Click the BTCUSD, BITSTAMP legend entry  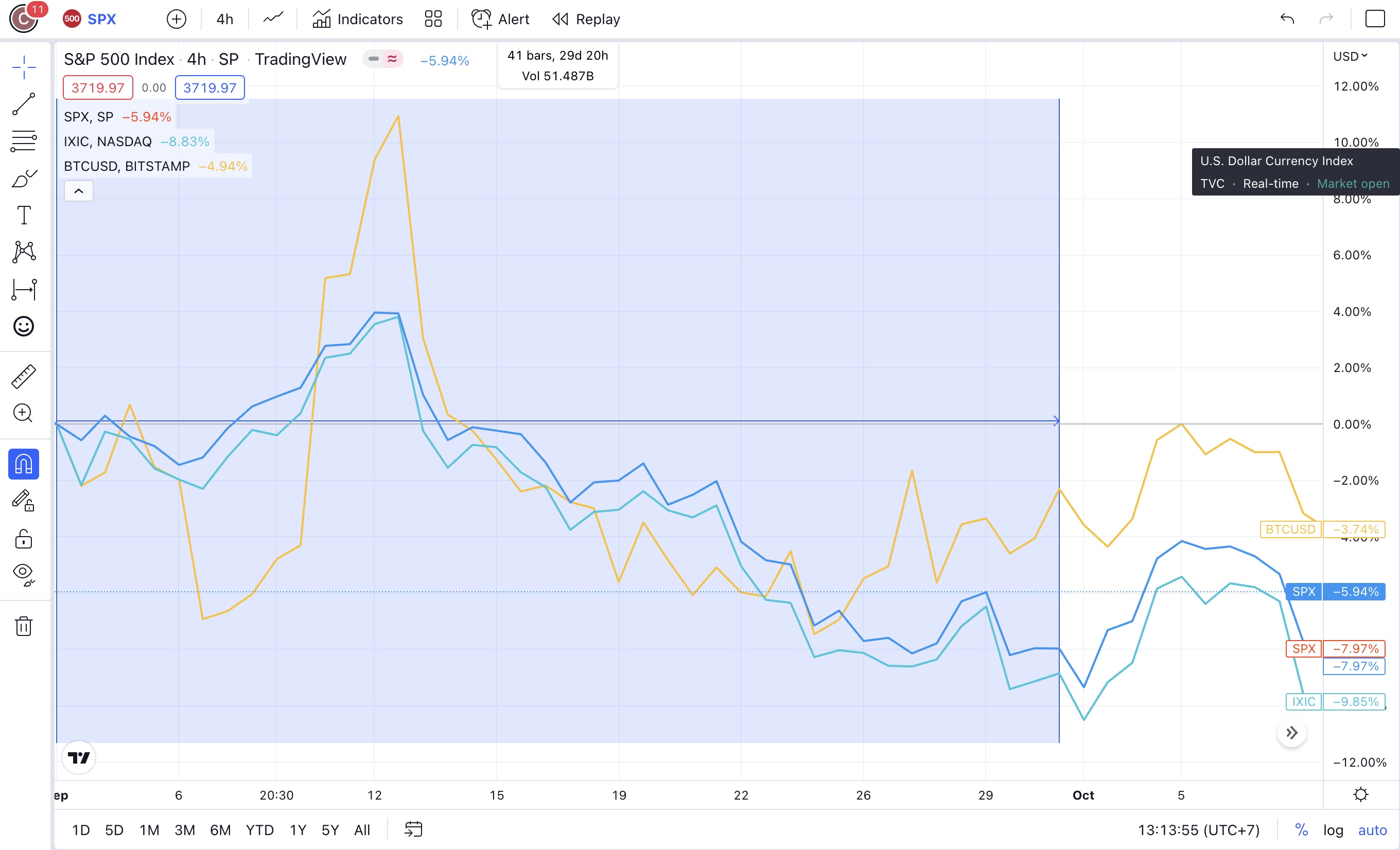(155, 166)
